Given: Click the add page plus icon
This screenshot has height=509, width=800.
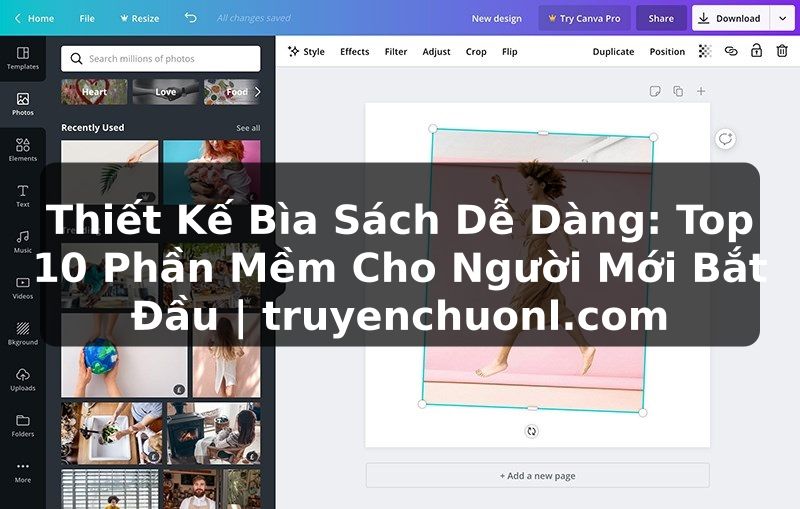Looking at the screenshot, I should coord(701,91).
